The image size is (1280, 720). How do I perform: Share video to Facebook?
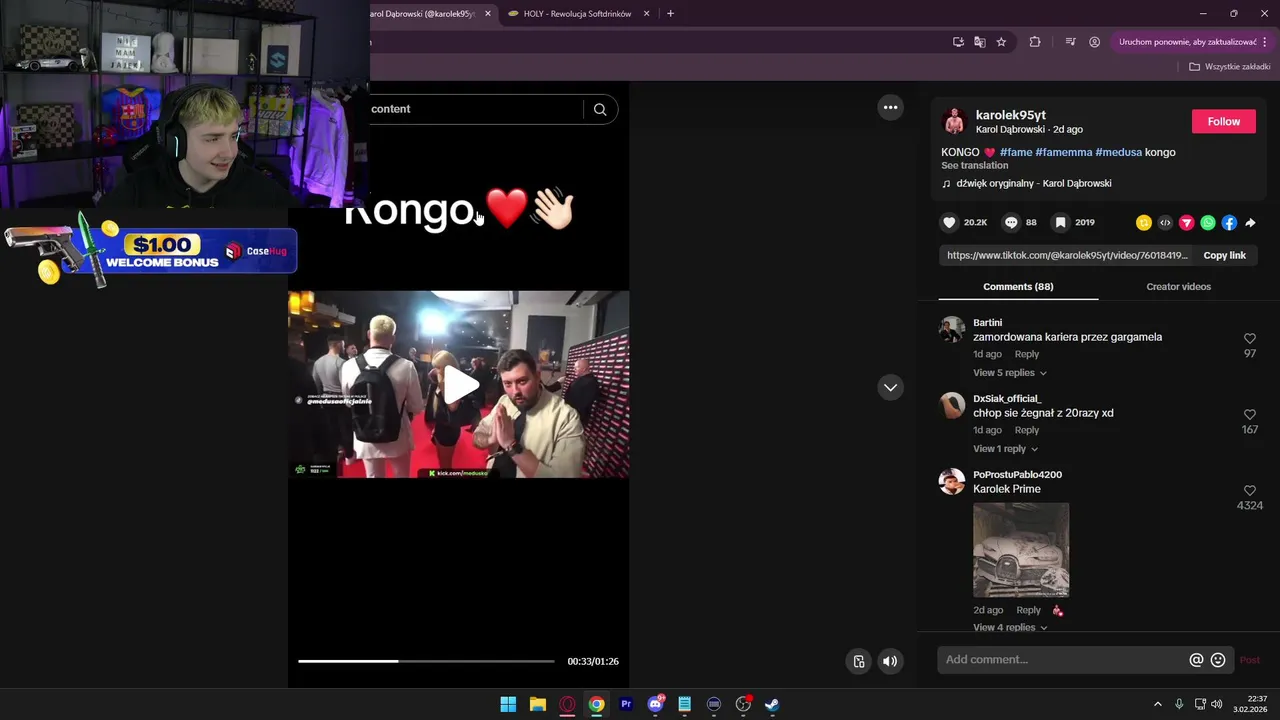click(x=1229, y=223)
